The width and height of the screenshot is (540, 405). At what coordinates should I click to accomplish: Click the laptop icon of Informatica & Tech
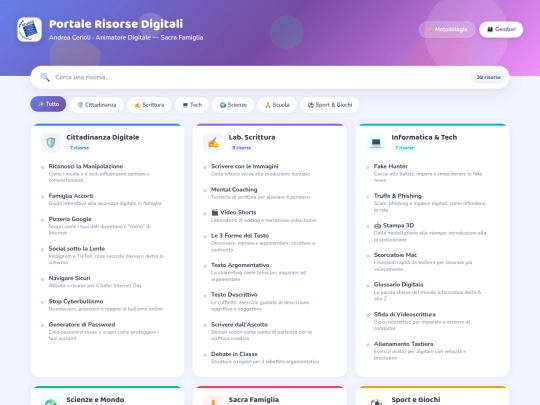(x=376, y=142)
